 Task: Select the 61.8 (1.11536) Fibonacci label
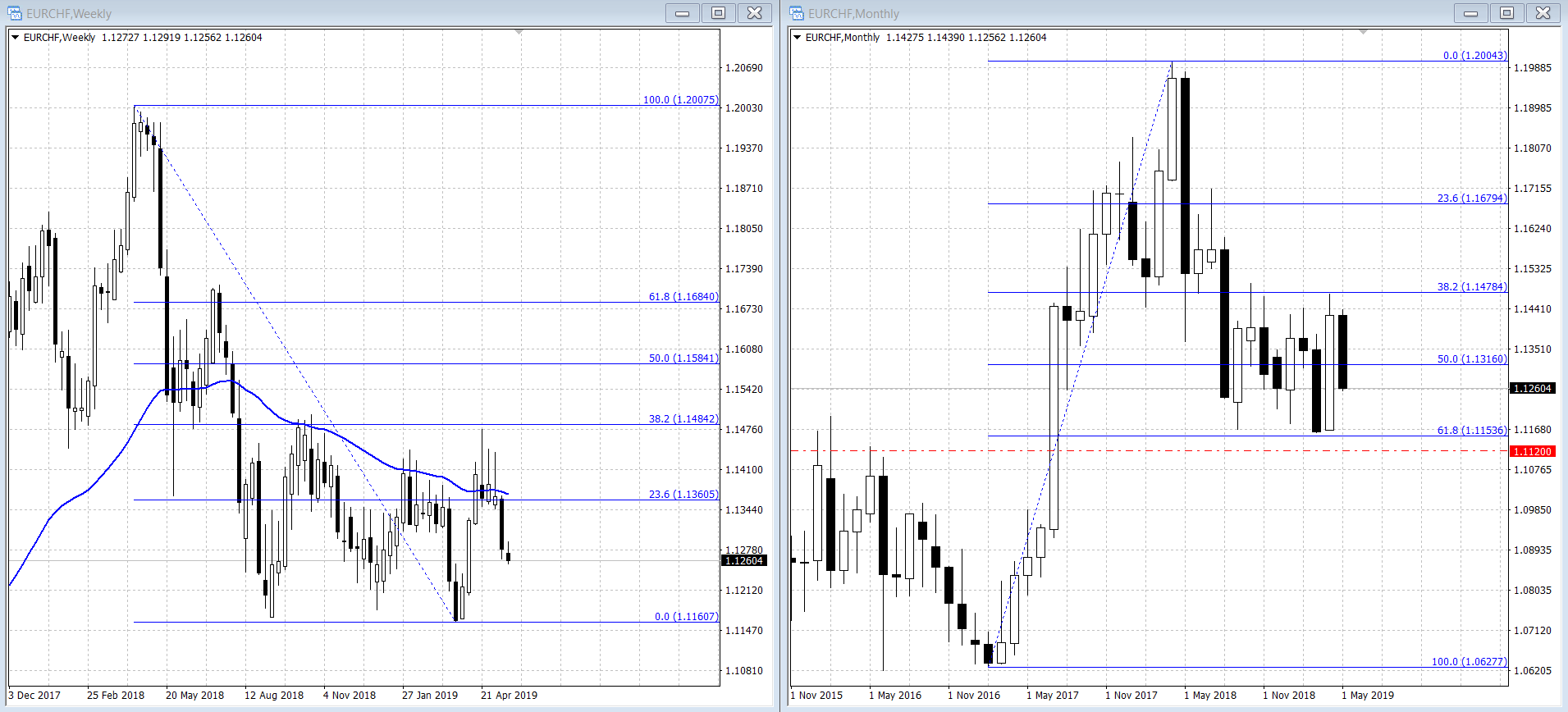coord(1472,430)
